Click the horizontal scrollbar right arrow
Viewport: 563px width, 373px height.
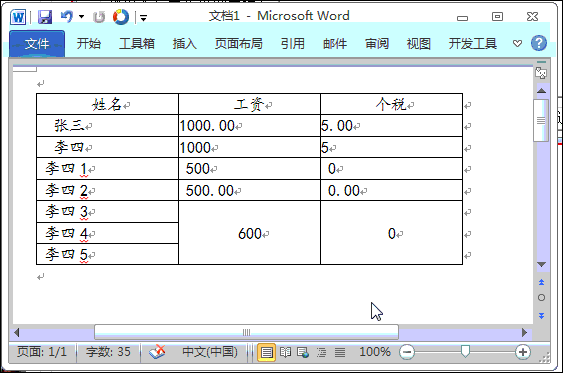click(525, 332)
